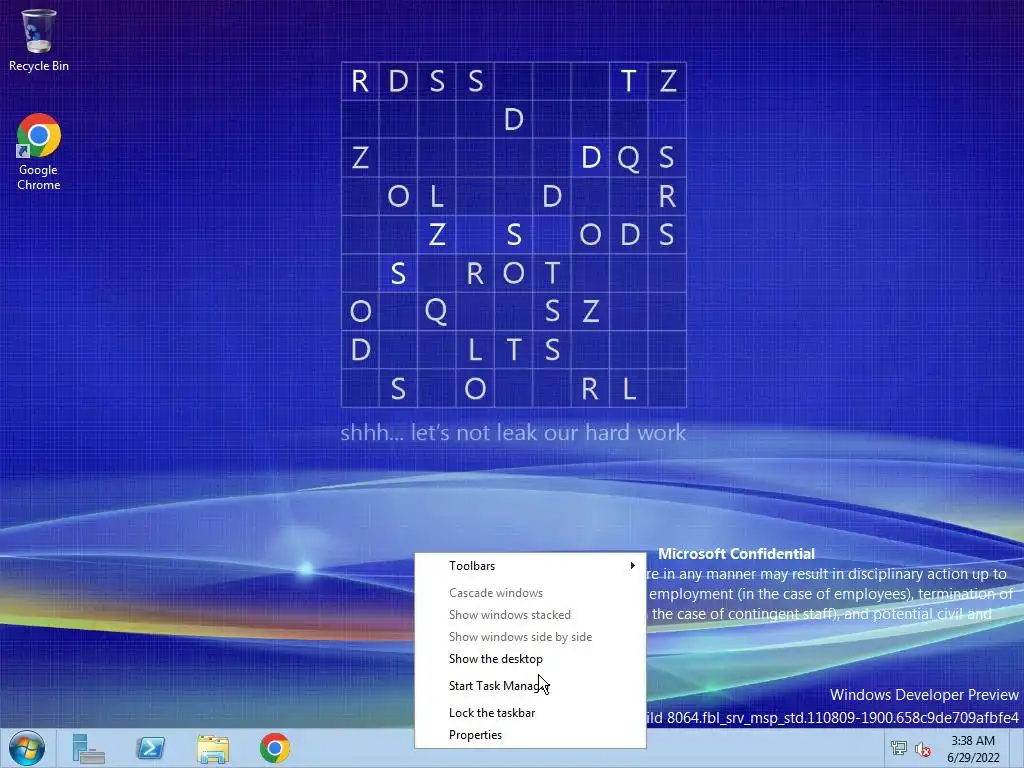Viewport: 1024px width, 768px height.
Task: Choose Show windows stacked
Action: click(x=530, y=615)
